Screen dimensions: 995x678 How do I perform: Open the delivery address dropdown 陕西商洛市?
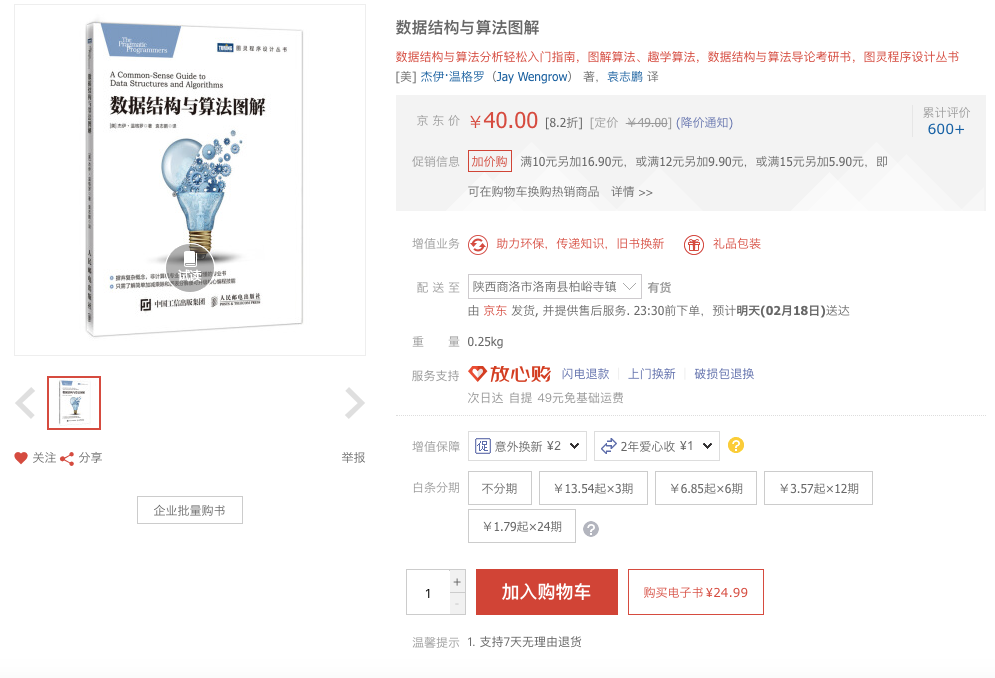[555, 287]
